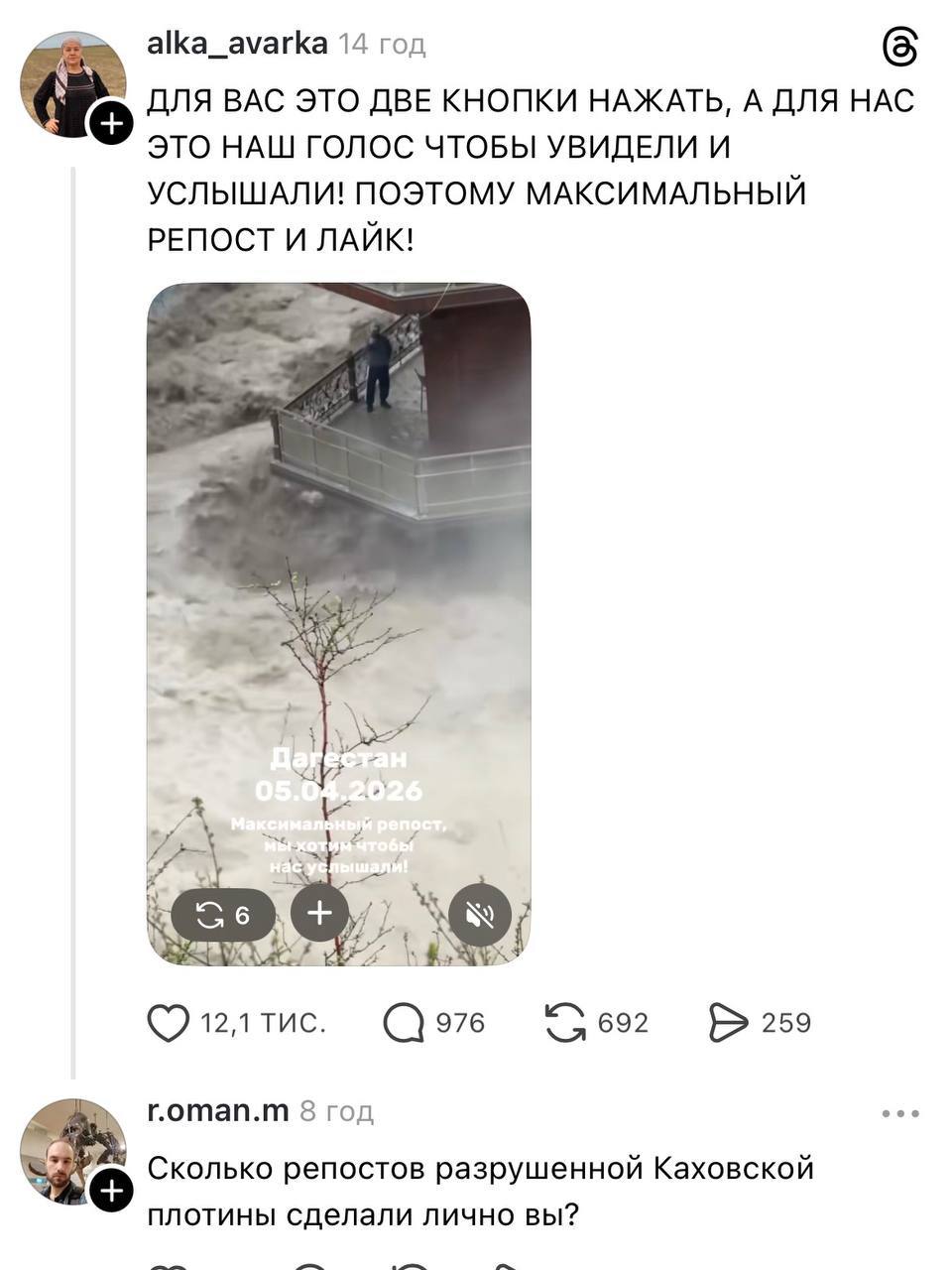View r.oman.m profile picture
The height and width of the screenshot is (1270, 952).
[73, 1152]
